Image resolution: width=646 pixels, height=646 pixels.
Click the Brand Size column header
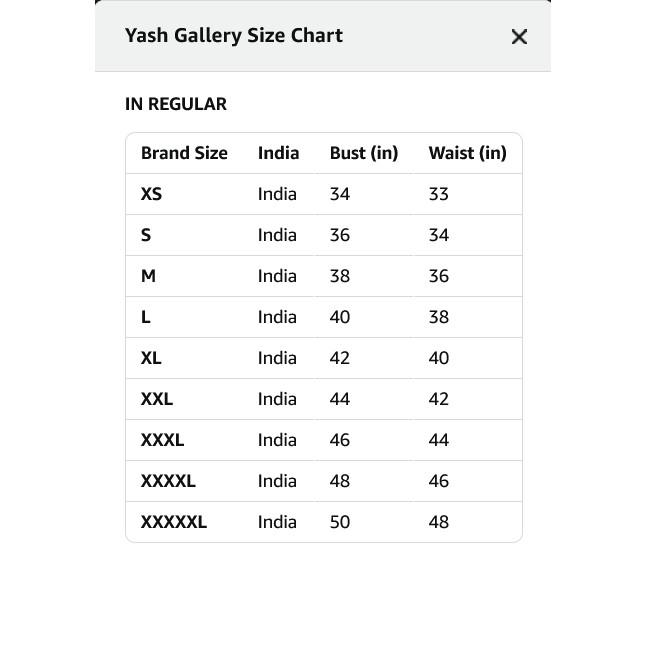(x=184, y=153)
